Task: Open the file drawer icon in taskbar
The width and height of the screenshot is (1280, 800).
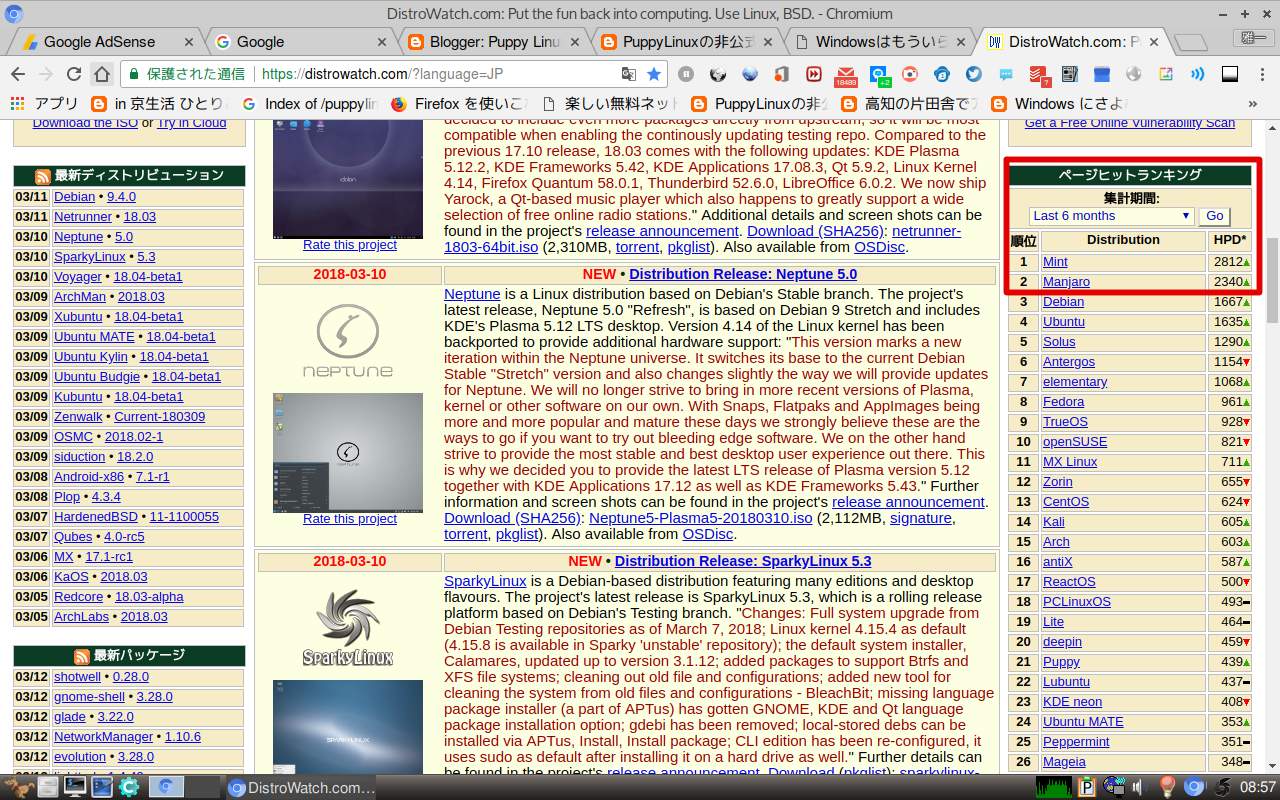Action: (x=48, y=787)
